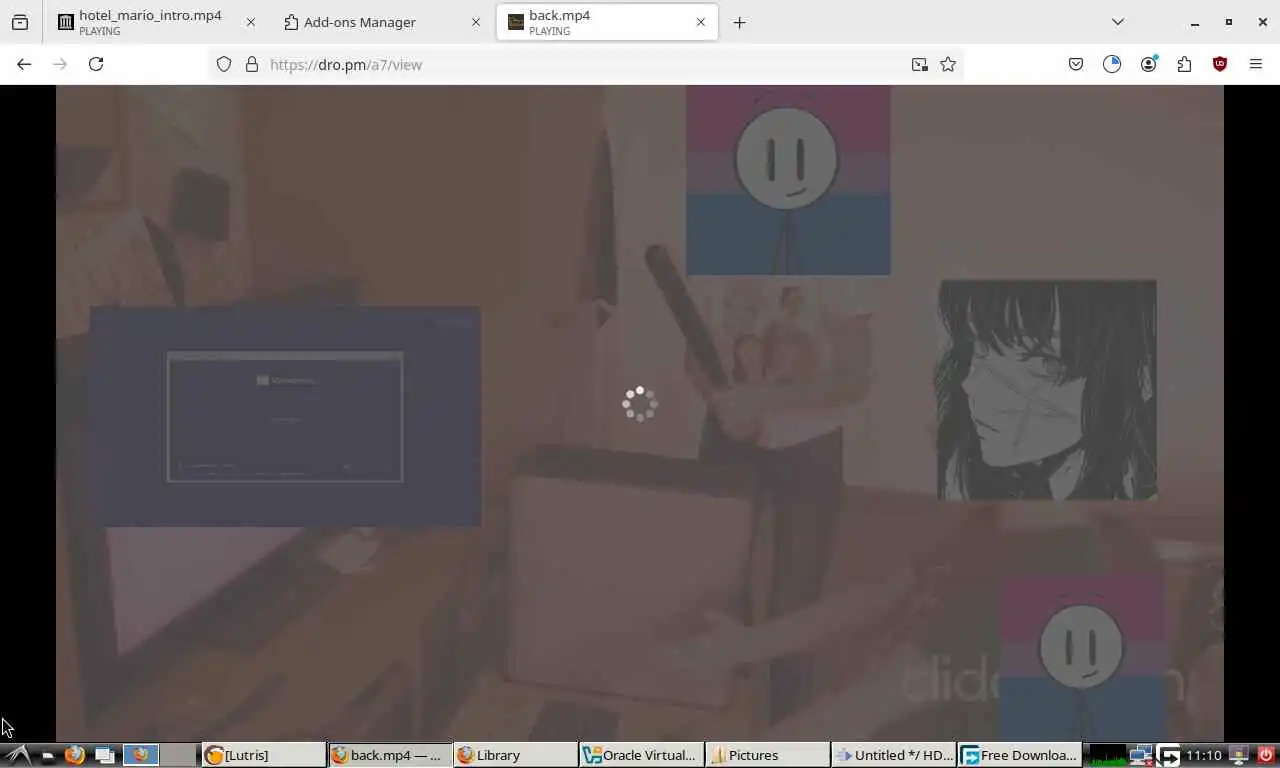The width and height of the screenshot is (1280, 768).
Task: Open uBlock Origin extension popup
Action: (1220, 64)
